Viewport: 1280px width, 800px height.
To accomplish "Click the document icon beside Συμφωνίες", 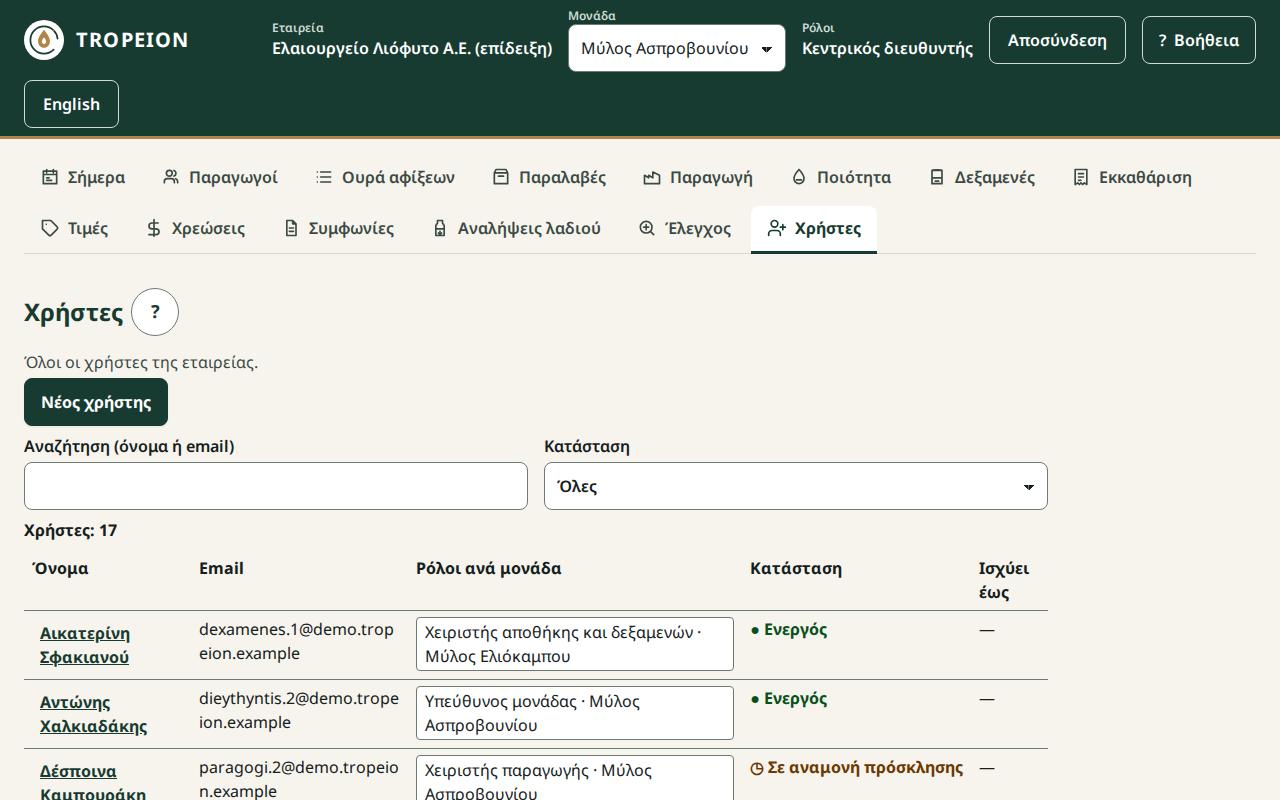I will click(291, 228).
